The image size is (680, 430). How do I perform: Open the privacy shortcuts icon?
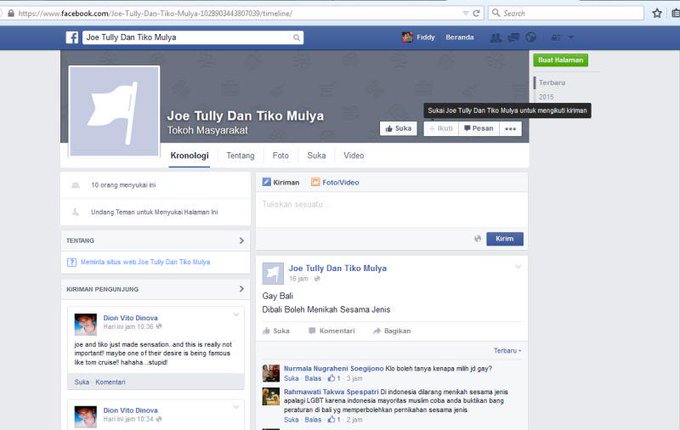(x=556, y=38)
